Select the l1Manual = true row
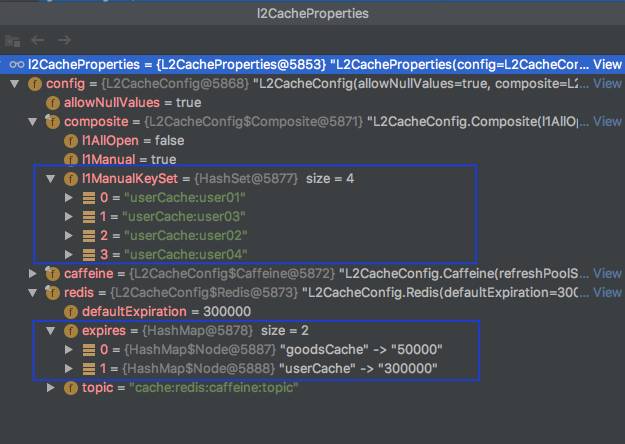 click(312, 159)
